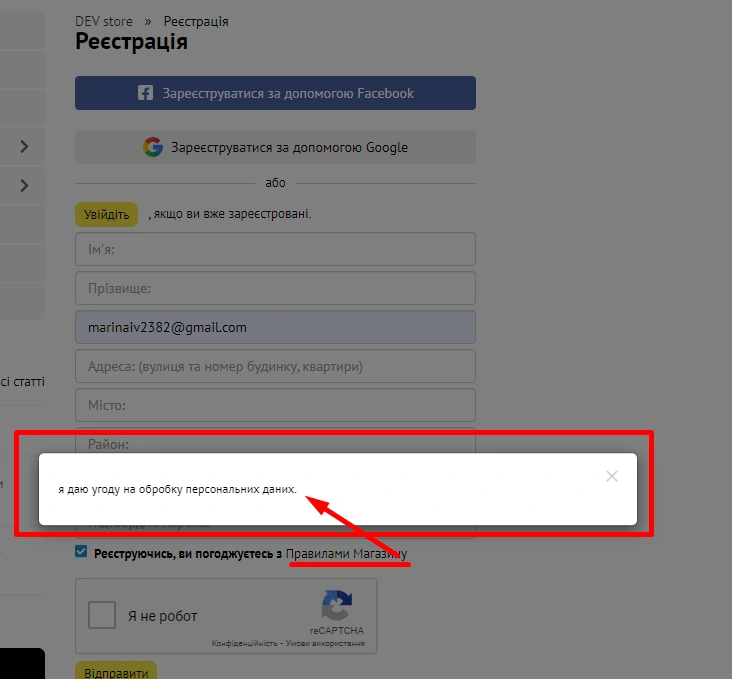Open reCAPTCHA 'Конфіденційність' privacy link
This screenshot has height=679, width=732.
[244, 643]
